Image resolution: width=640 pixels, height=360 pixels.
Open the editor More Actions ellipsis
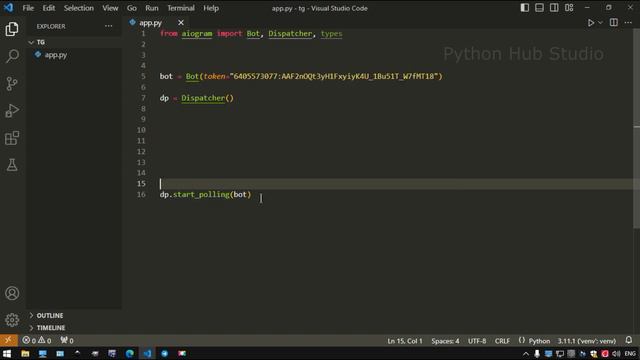tap(628, 23)
